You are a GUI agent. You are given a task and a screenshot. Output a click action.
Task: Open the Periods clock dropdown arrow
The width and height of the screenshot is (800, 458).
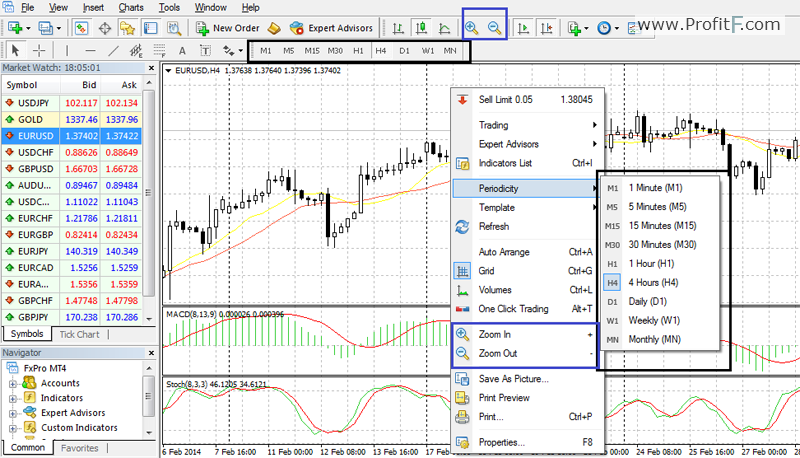tap(617, 29)
